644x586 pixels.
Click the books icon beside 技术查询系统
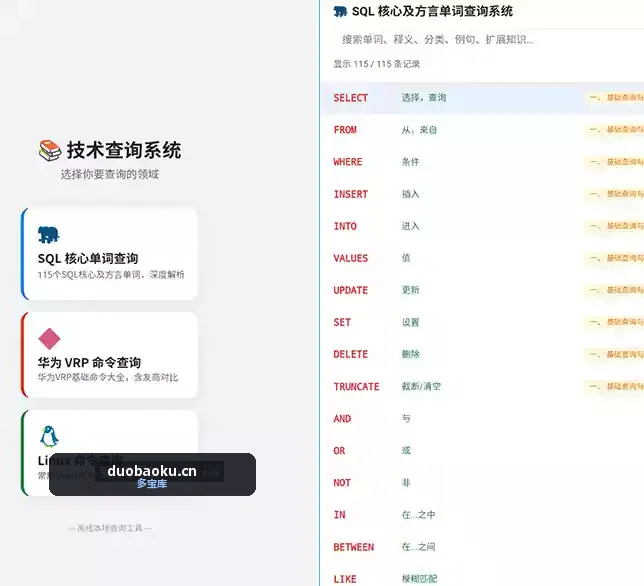coord(50,150)
